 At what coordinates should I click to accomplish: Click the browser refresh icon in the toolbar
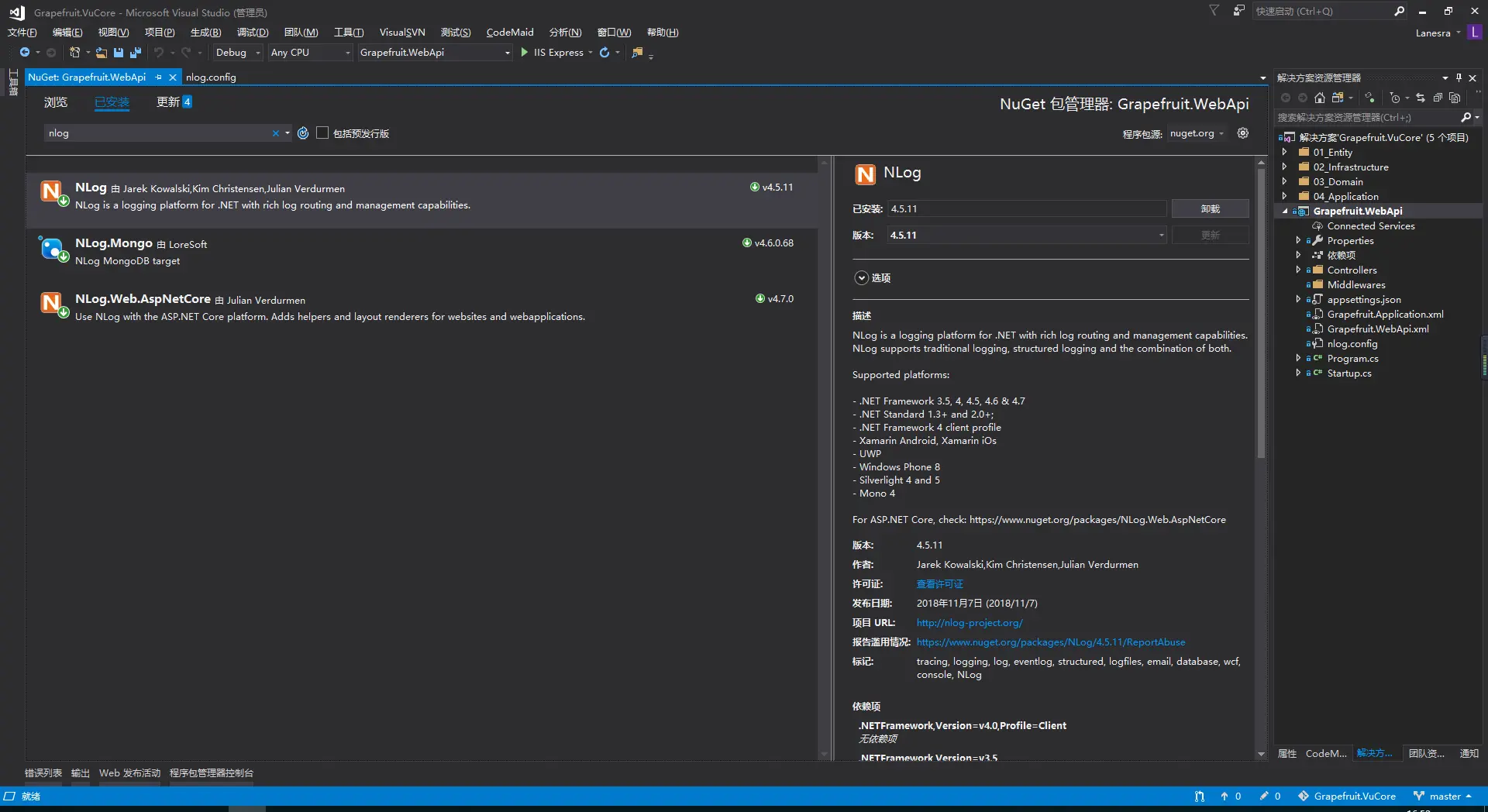coord(604,53)
